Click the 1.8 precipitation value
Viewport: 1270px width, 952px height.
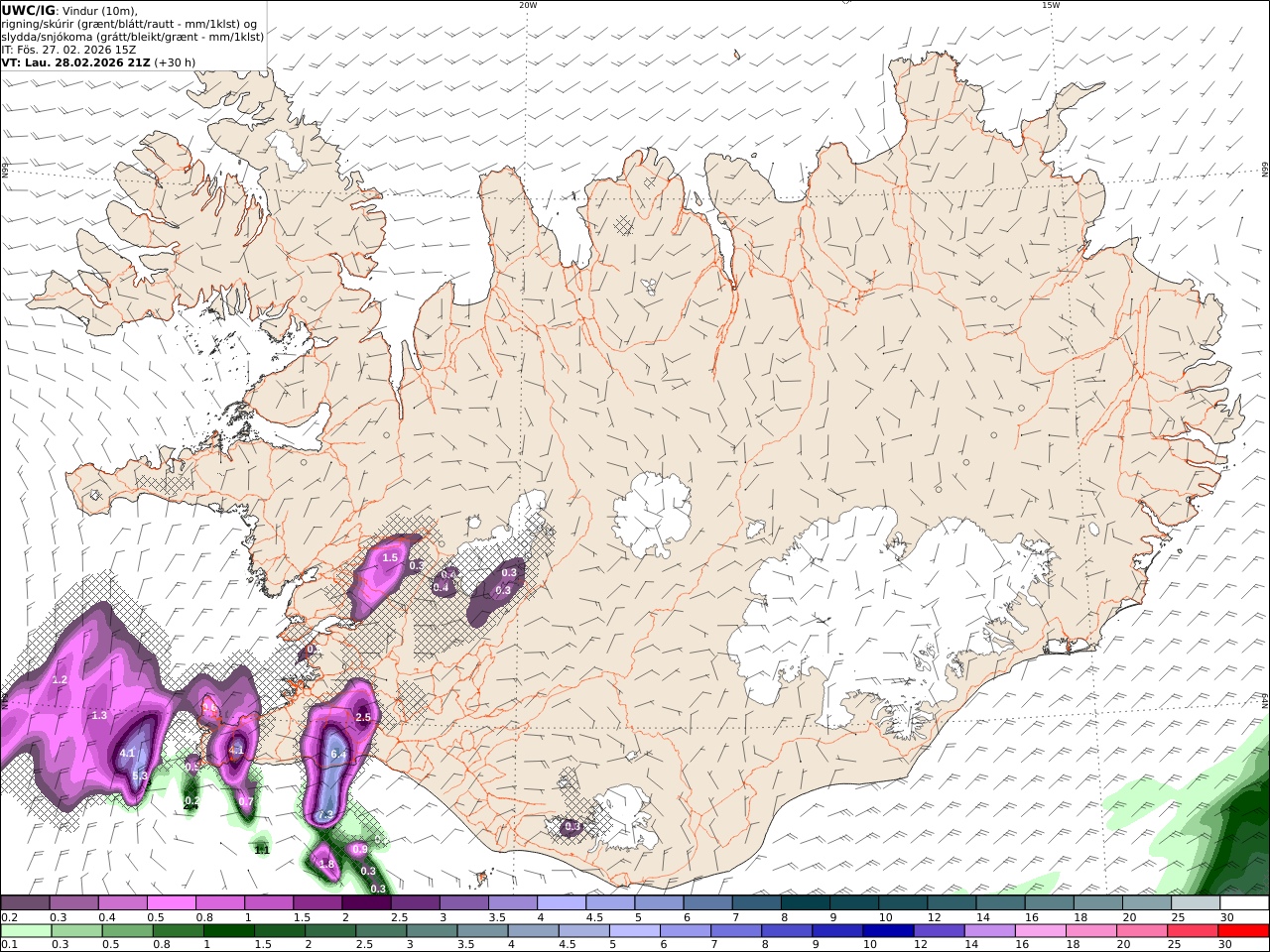point(327,864)
